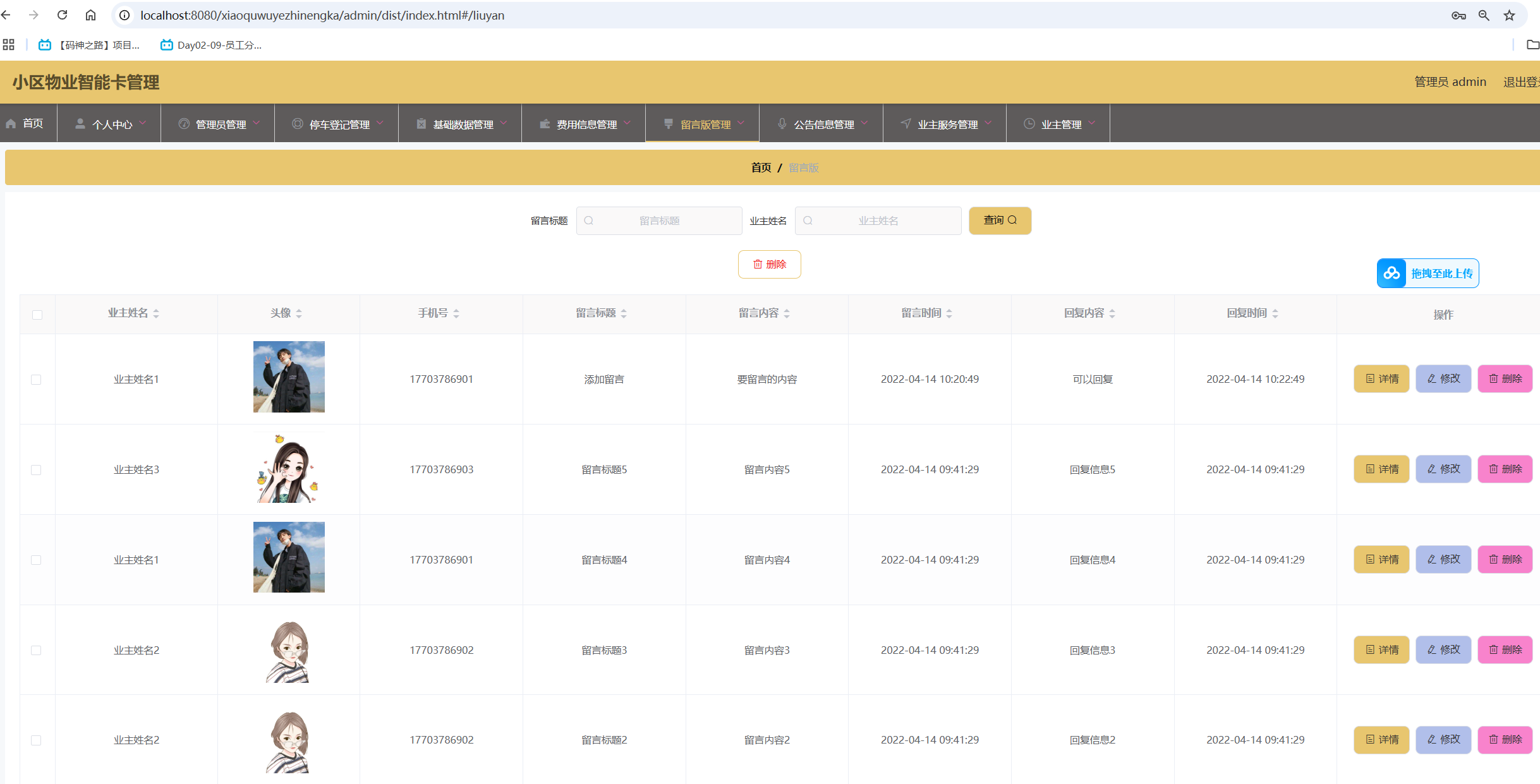The width and height of the screenshot is (1540, 784).
Task: Click the cloud upload icon
Action: (x=1391, y=273)
